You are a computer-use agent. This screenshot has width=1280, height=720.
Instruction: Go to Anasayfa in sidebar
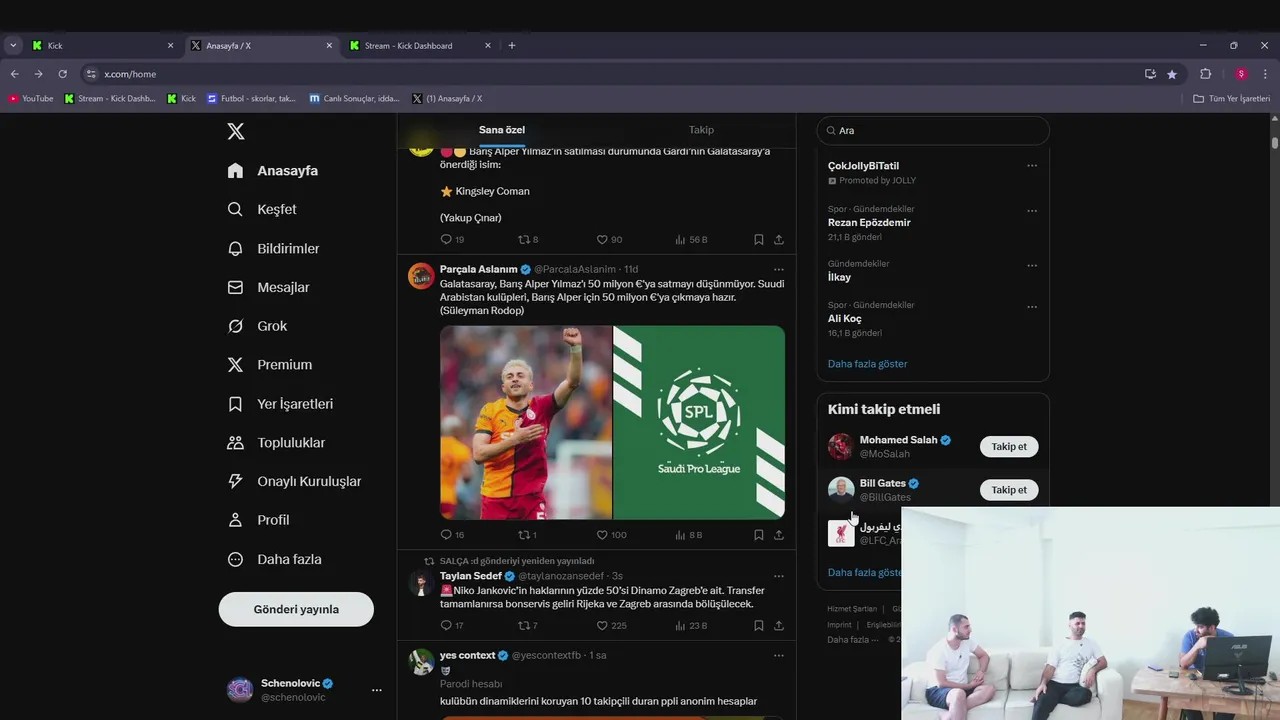click(x=273, y=170)
